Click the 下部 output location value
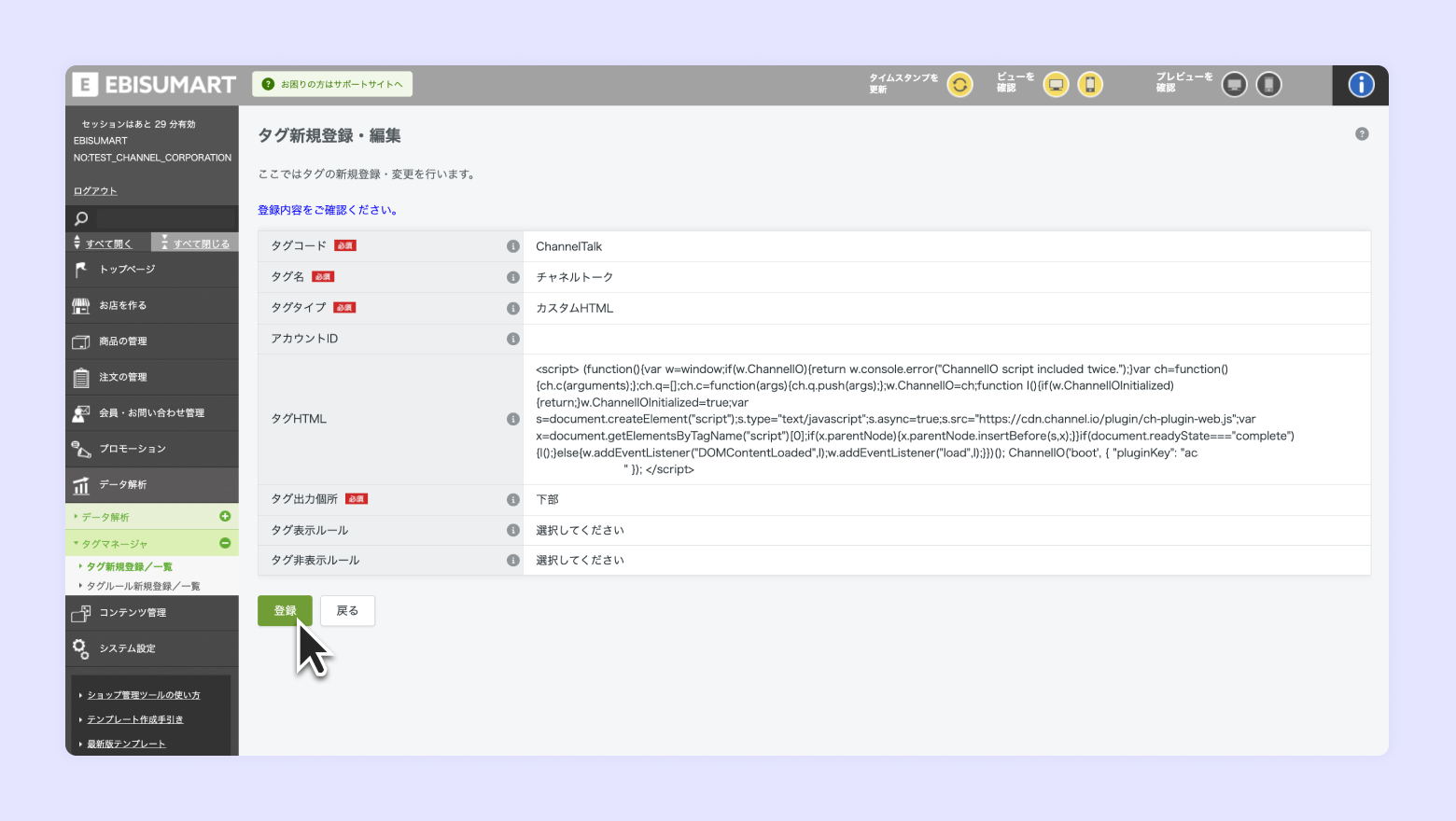This screenshot has width=1456, height=821. [x=547, y=499]
